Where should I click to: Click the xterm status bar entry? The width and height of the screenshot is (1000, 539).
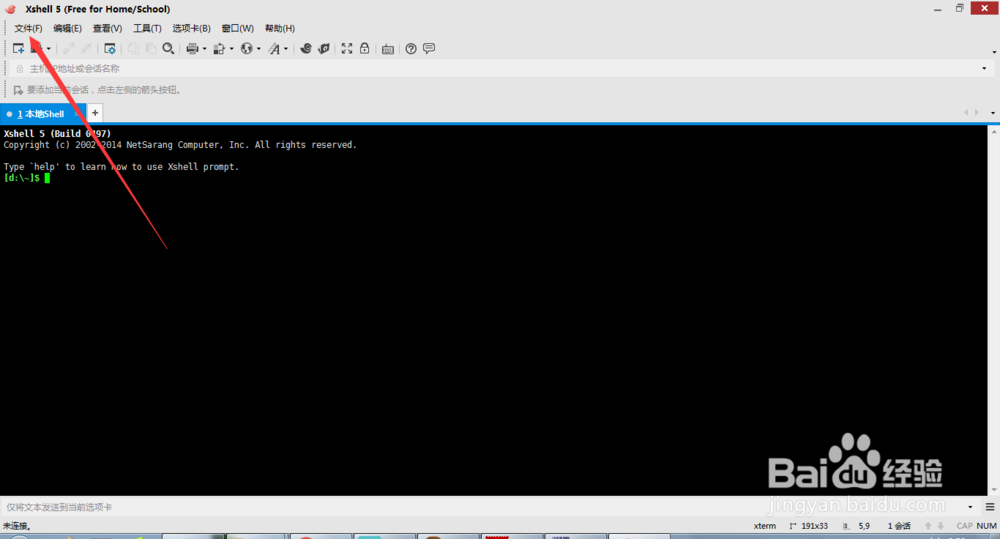tap(765, 526)
